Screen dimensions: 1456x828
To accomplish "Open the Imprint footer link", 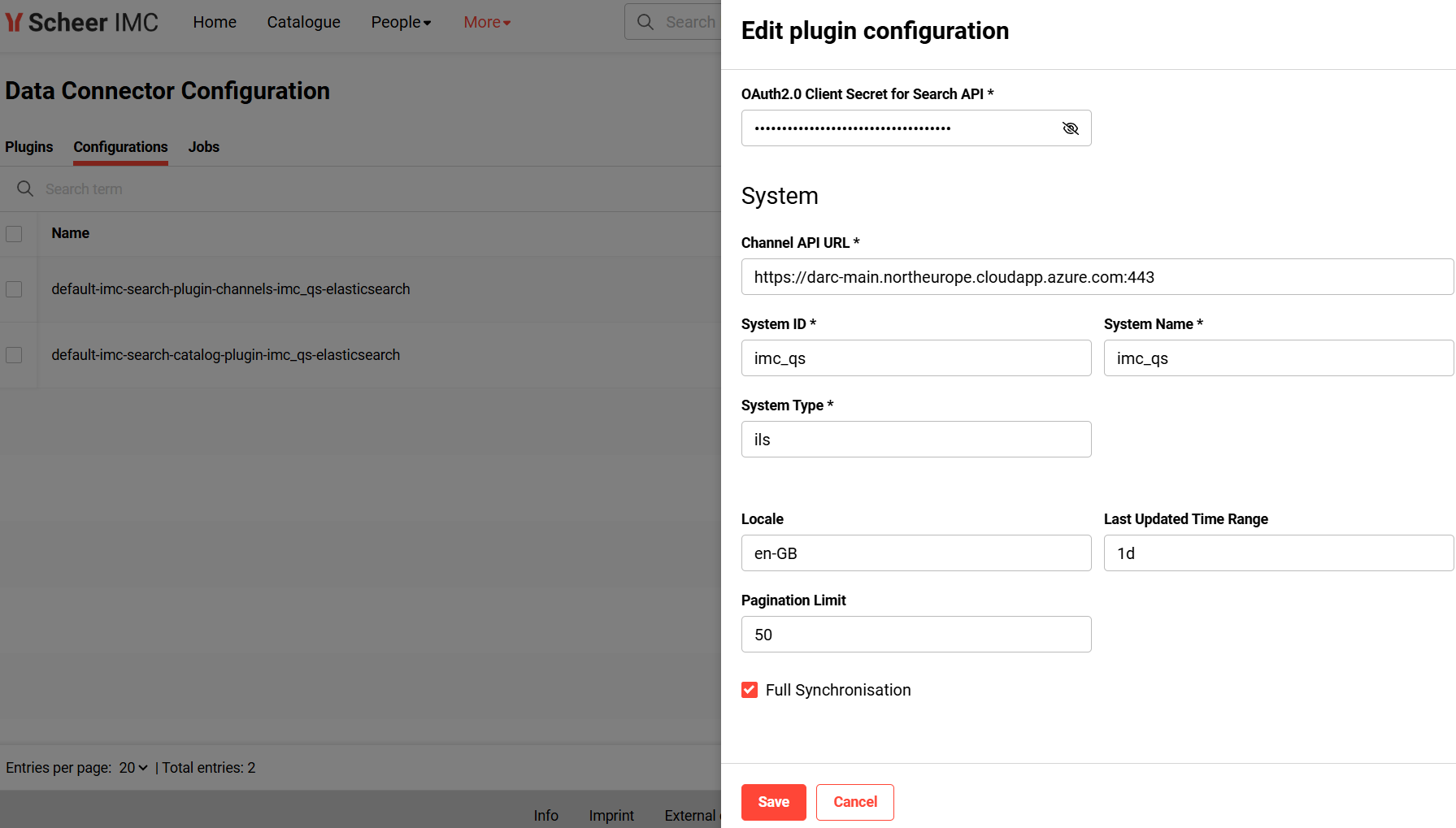I will pyautogui.click(x=611, y=815).
